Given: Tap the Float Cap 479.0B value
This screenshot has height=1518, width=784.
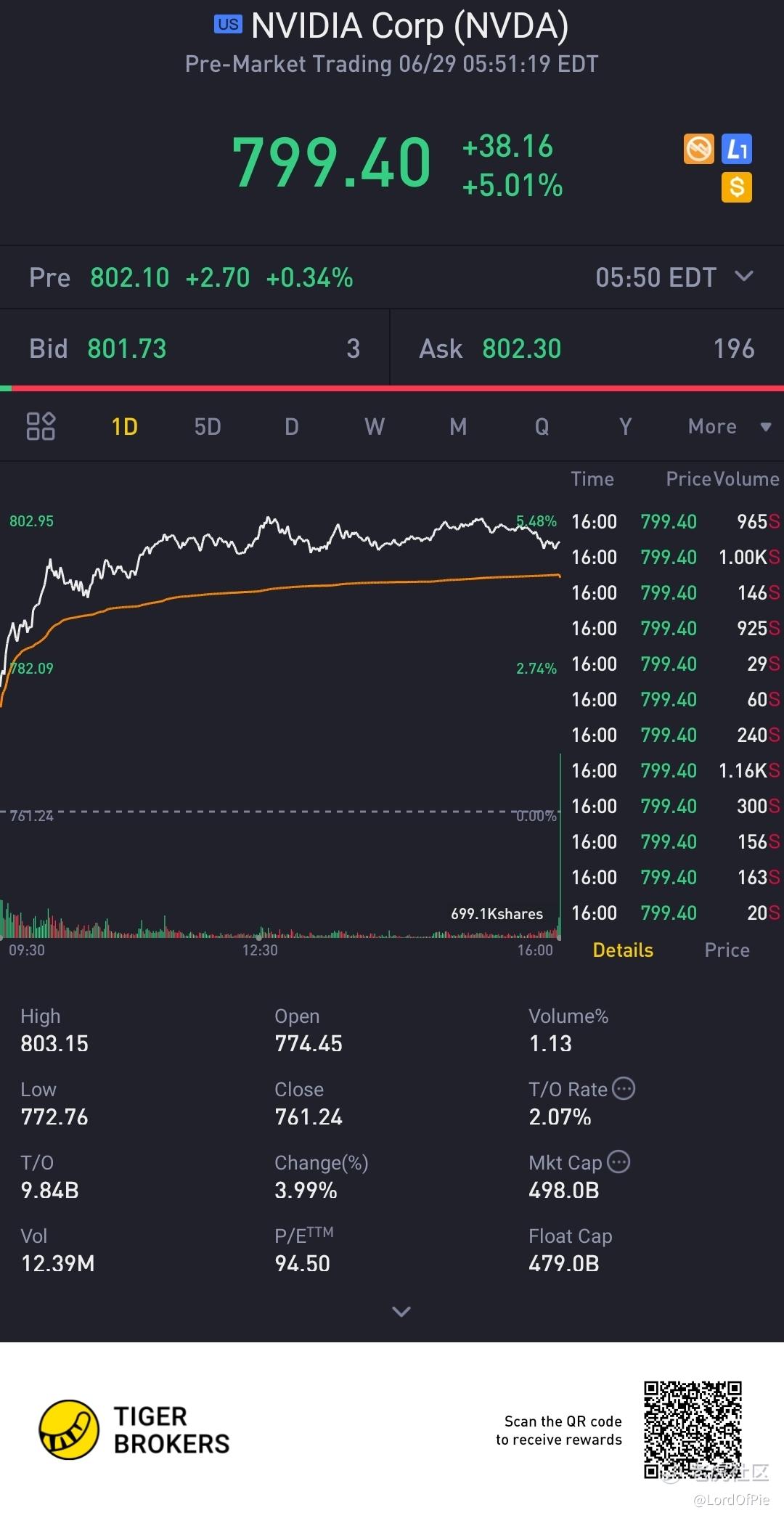Looking at the screenshot, I should (564, 1263).
